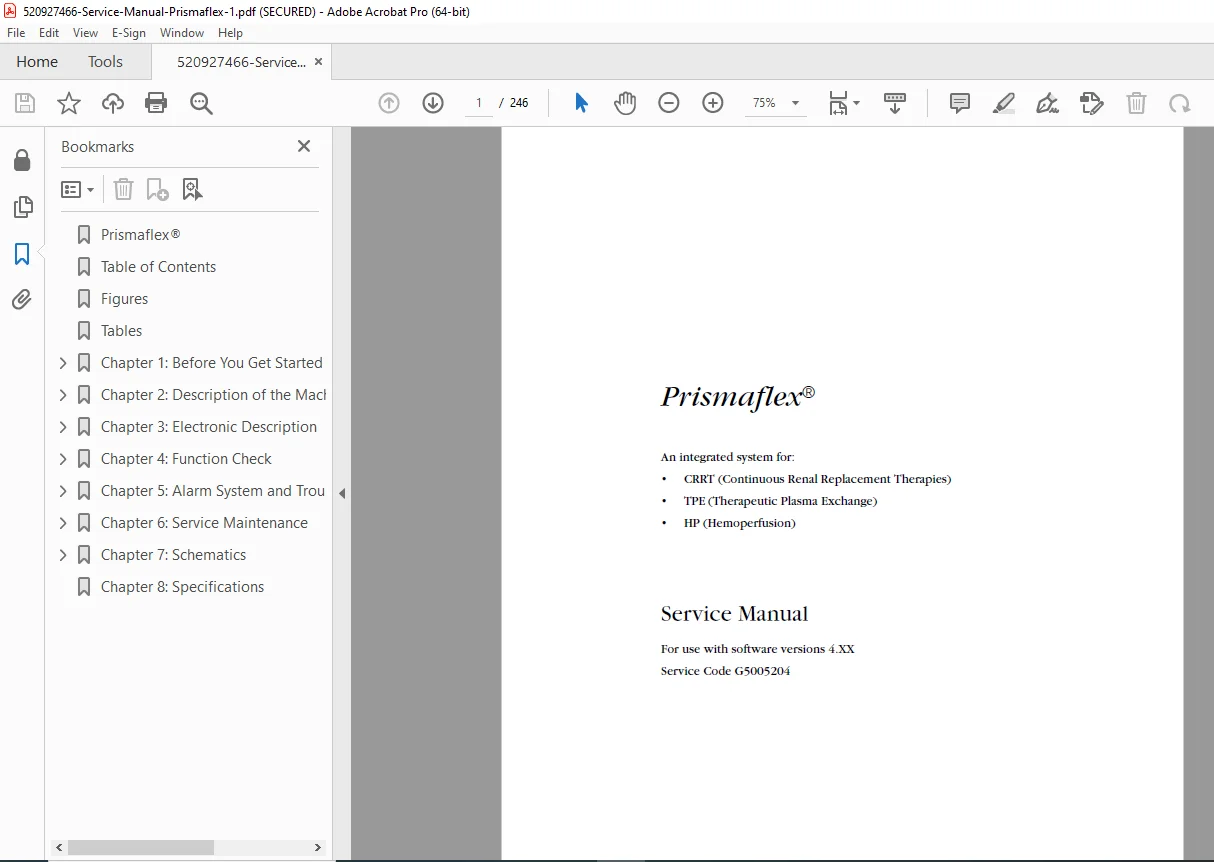The width and height of the screenshot is (1214, 862).
Task: Open the fit page options icon
Action: [x=843, y=103]
